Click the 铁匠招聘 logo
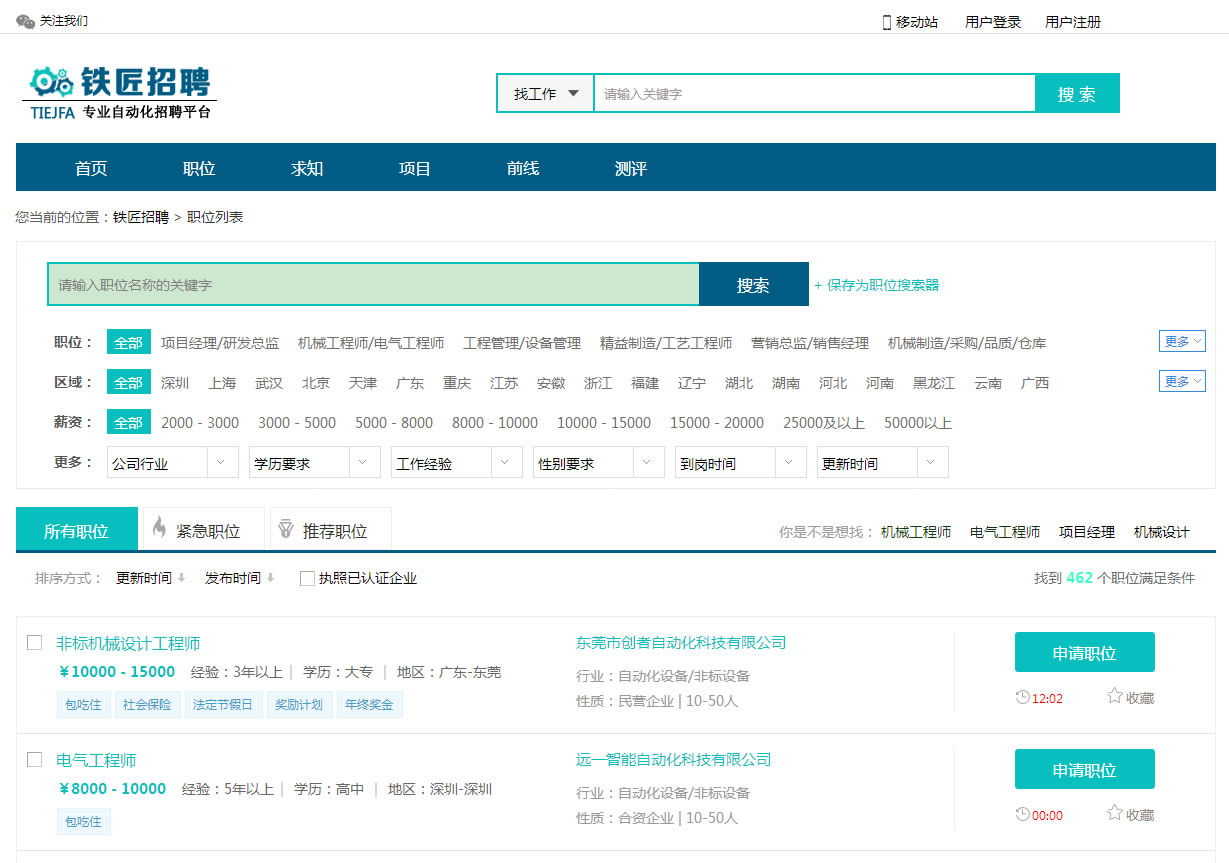The image size is (1229, 863). click(x=120, y=92)
